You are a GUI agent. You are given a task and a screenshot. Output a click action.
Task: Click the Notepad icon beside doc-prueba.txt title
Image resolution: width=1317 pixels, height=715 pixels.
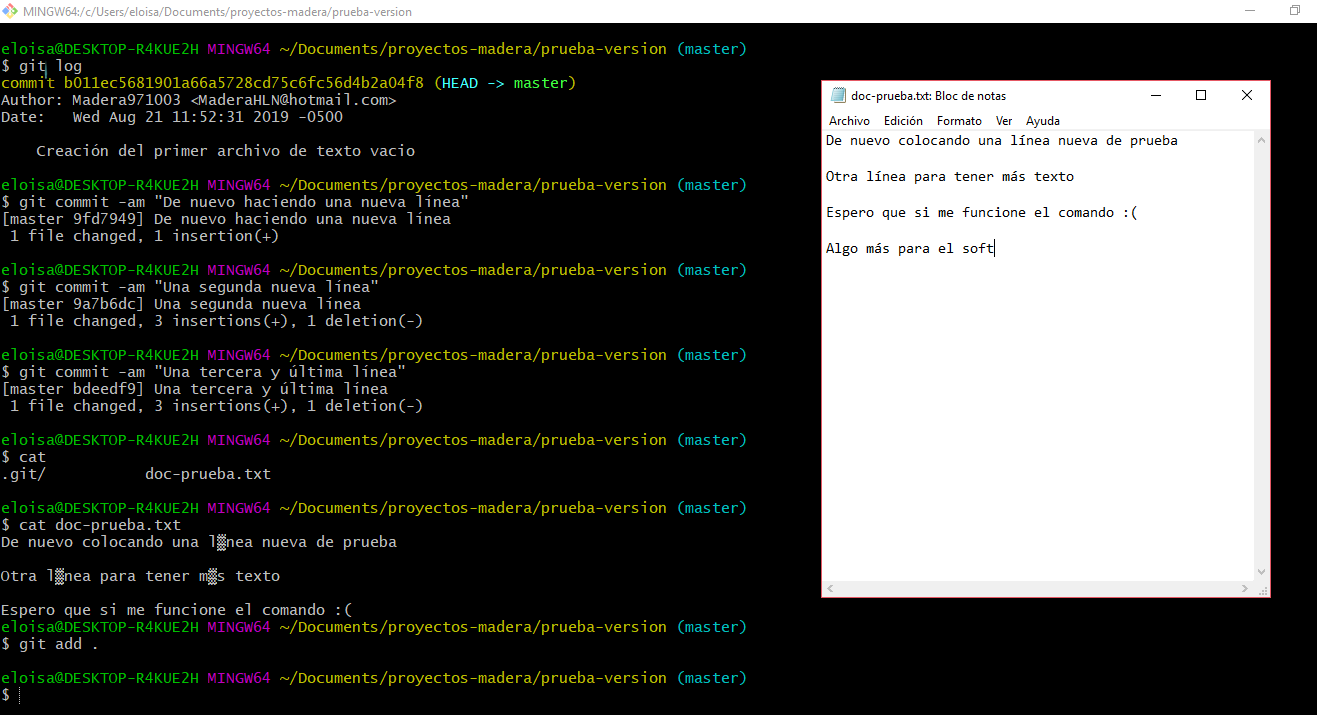[x=838, y=96]
